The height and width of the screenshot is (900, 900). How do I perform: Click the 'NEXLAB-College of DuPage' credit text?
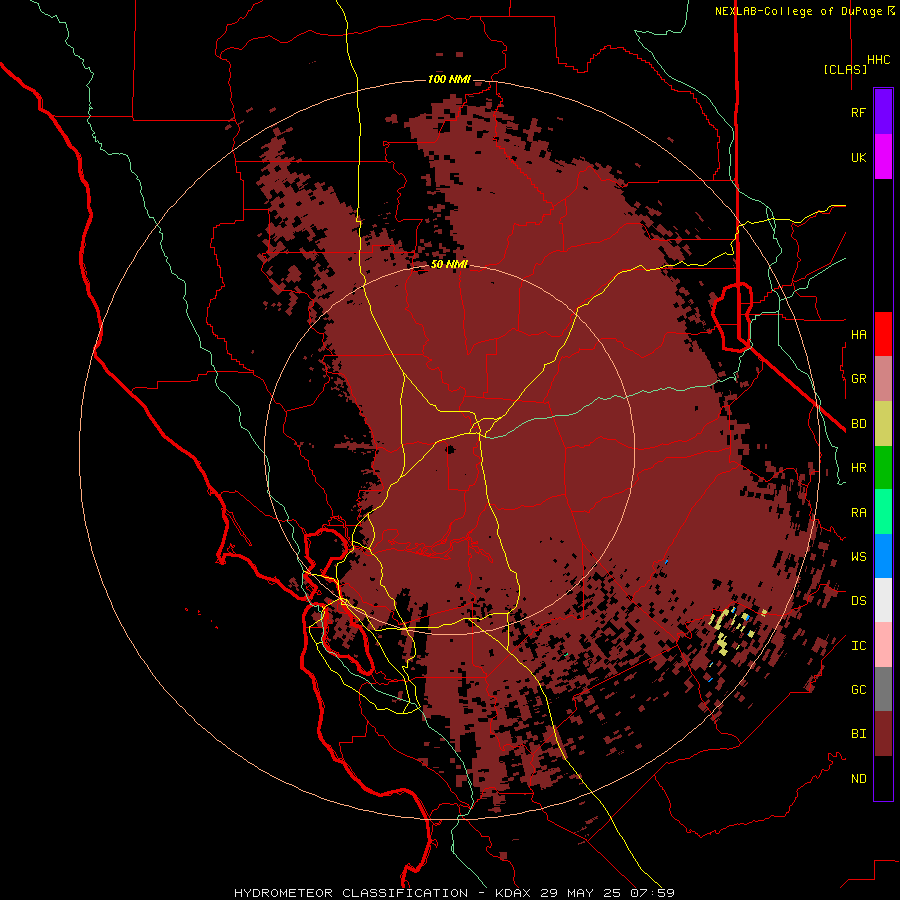coord(798,11)
